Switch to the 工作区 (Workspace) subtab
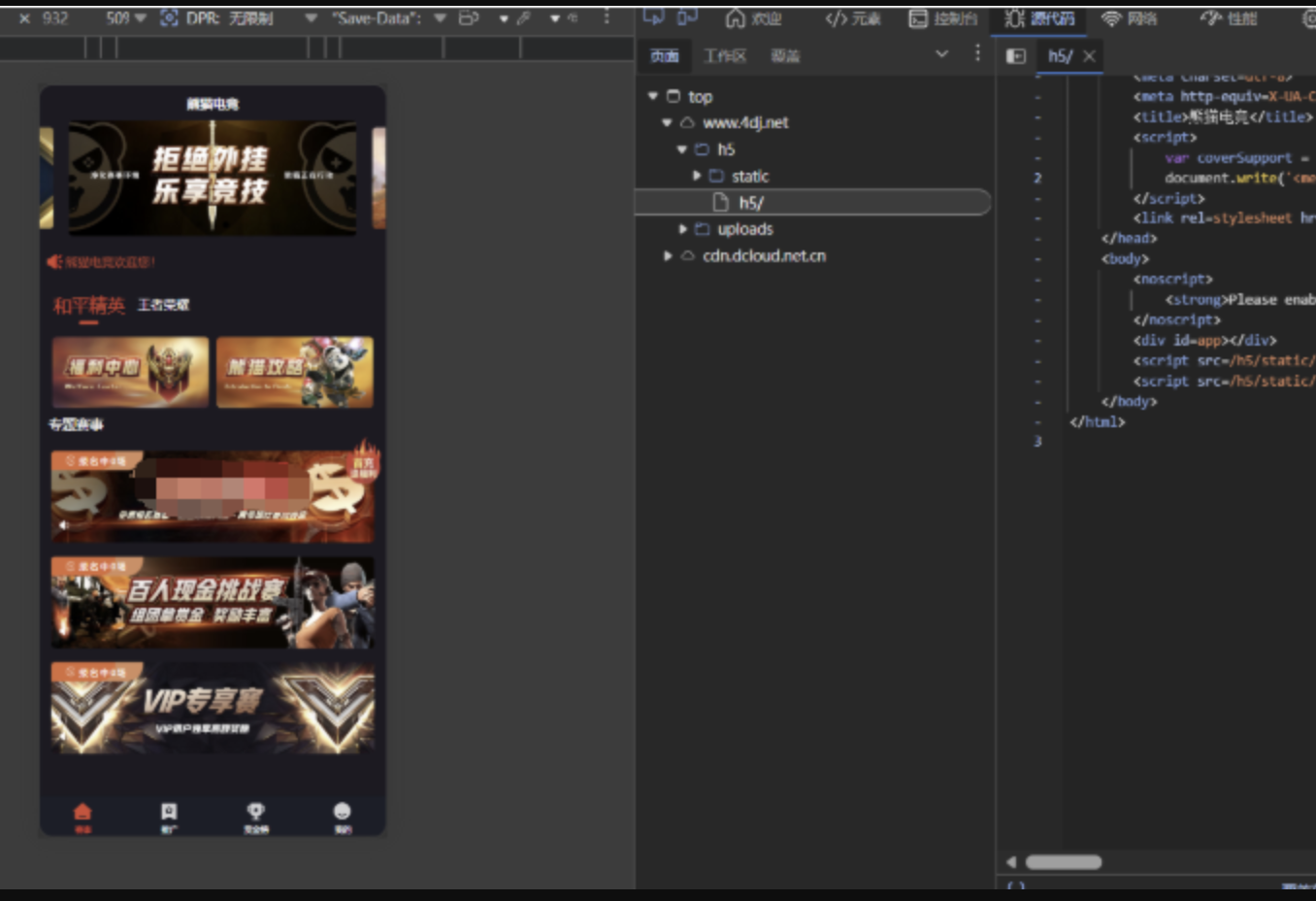Image resolution: width=1316 pixels, height=901 pixels. click(725, 55)
